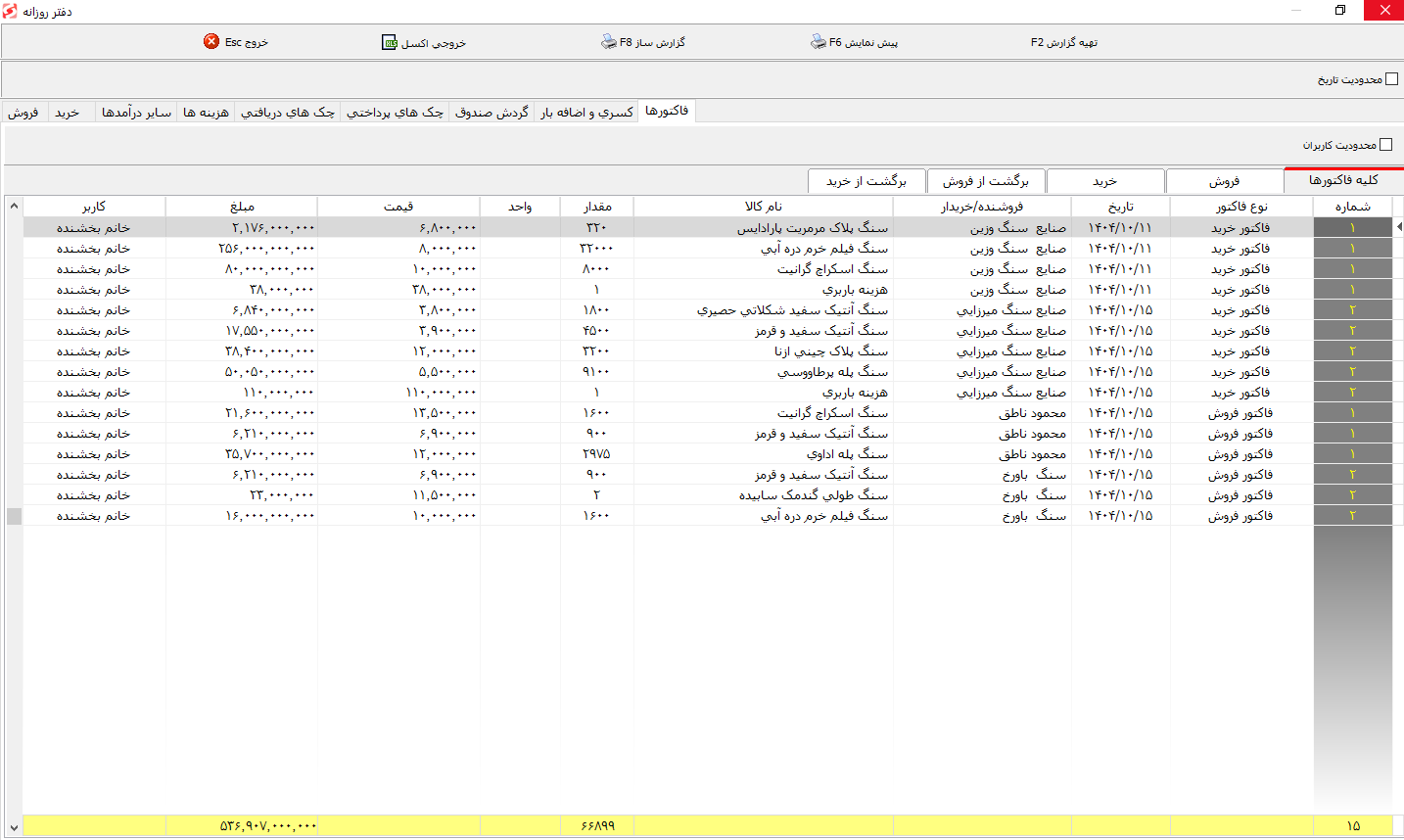Click the نوع فاکتور column header
Screen dimensions: 1404x840
(x=1241, y=207)
